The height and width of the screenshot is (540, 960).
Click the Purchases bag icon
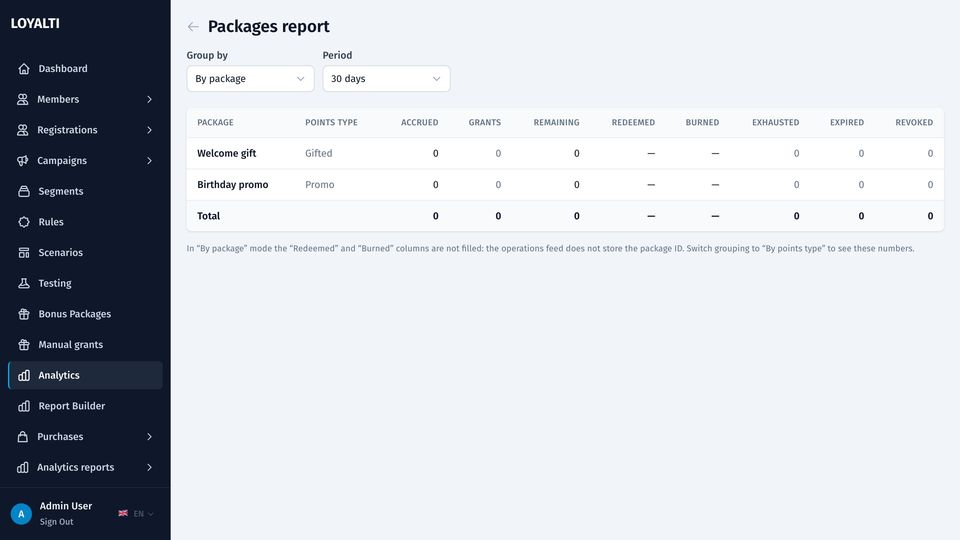23,437
